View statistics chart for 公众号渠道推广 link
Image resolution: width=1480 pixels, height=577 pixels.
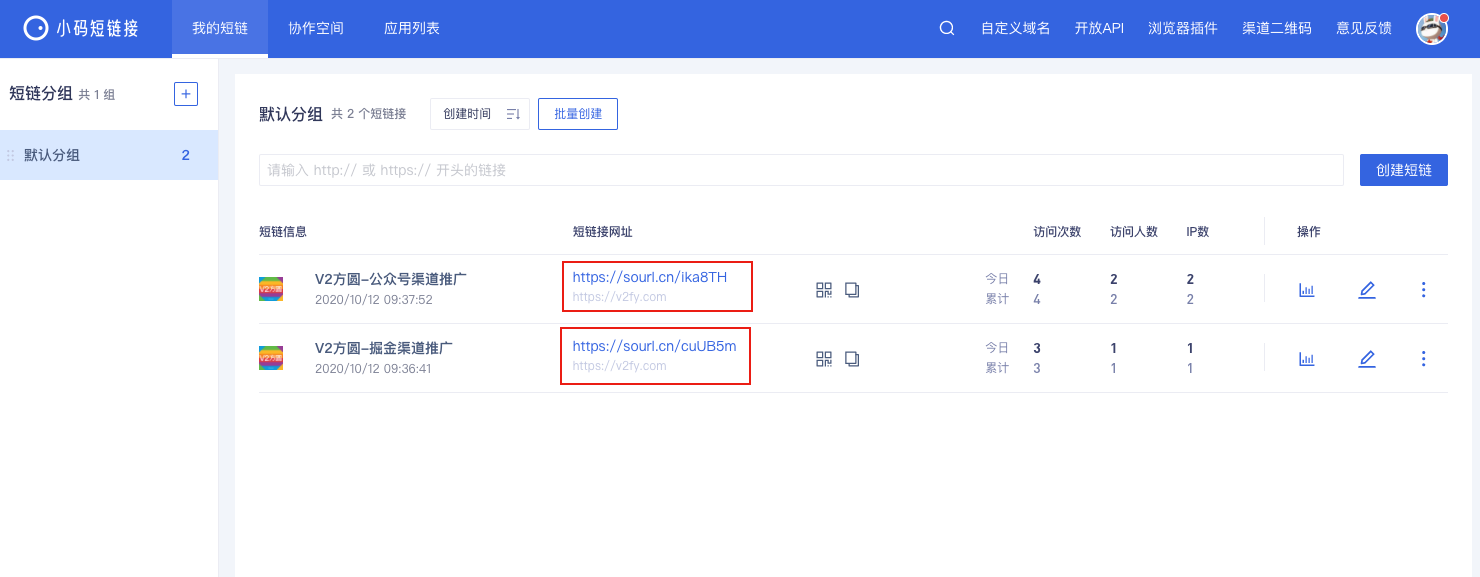pos(1307,290)
